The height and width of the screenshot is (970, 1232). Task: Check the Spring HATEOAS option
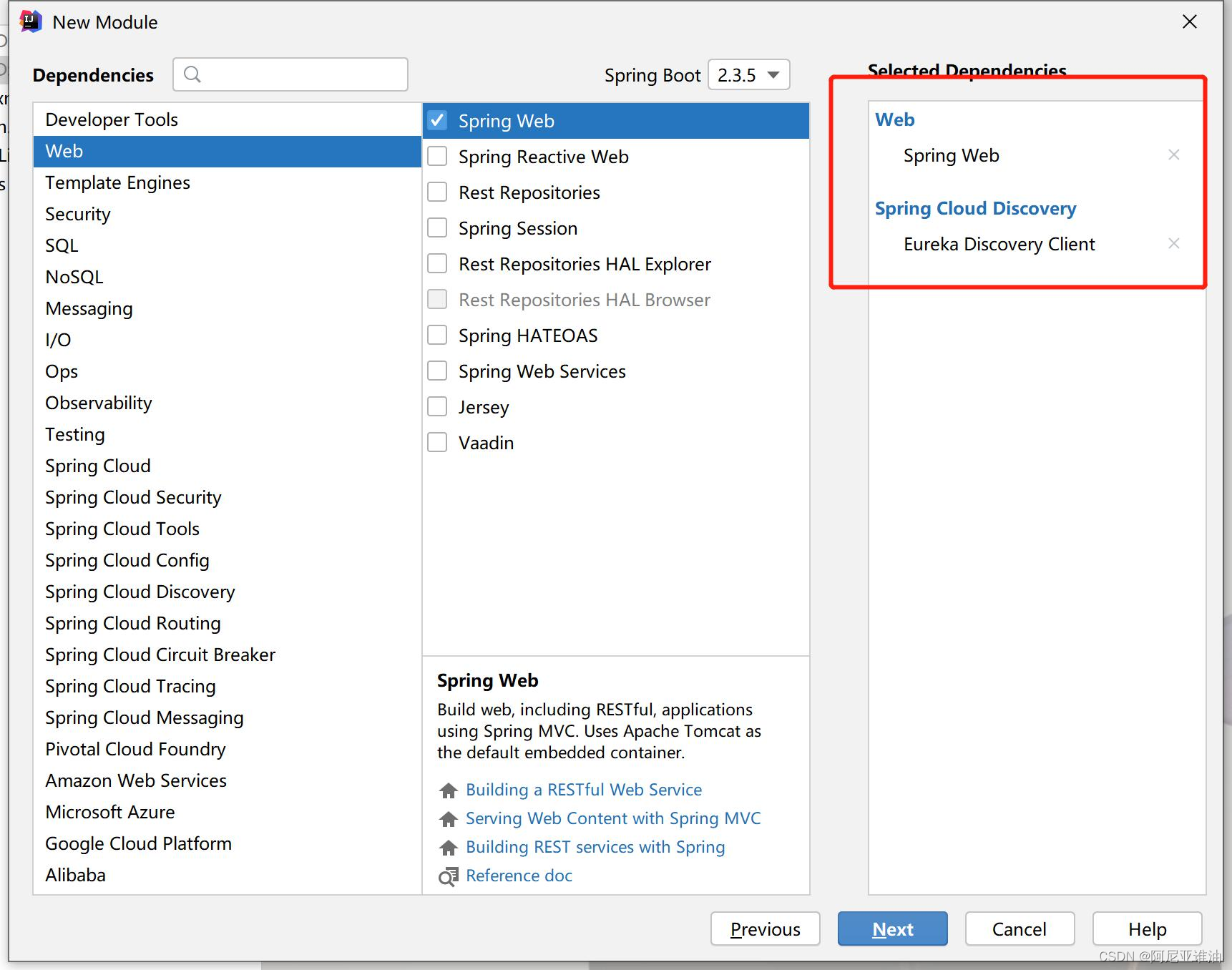coord(437,335)
